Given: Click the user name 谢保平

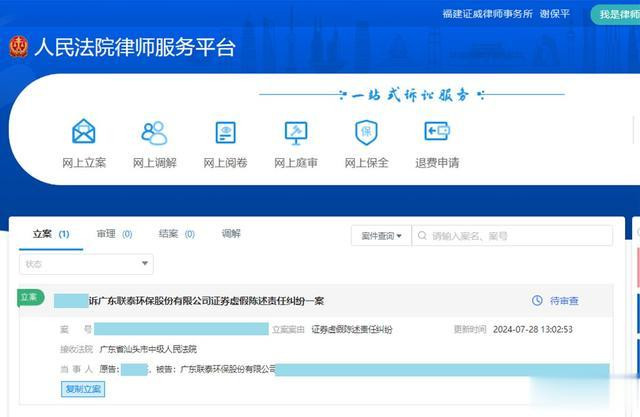Looking at the screenshot, I should coord(554,13).
